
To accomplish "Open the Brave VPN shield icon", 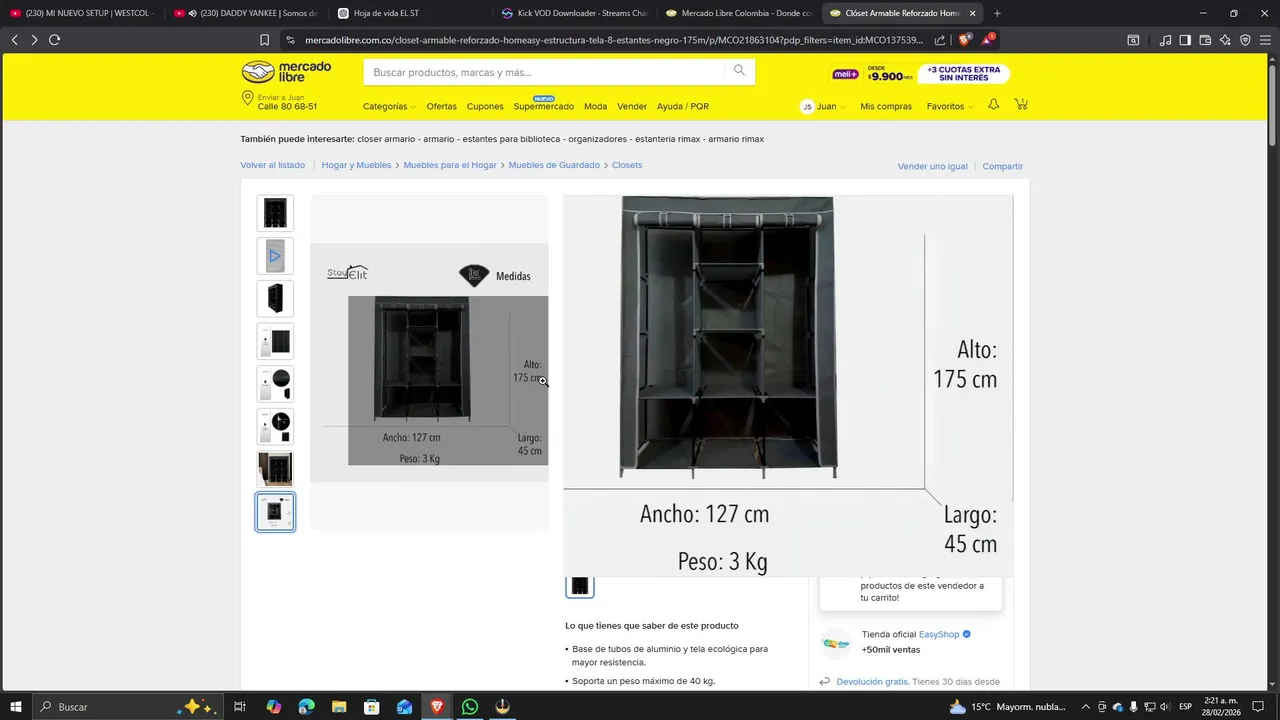I will [x=1245, y=40].
